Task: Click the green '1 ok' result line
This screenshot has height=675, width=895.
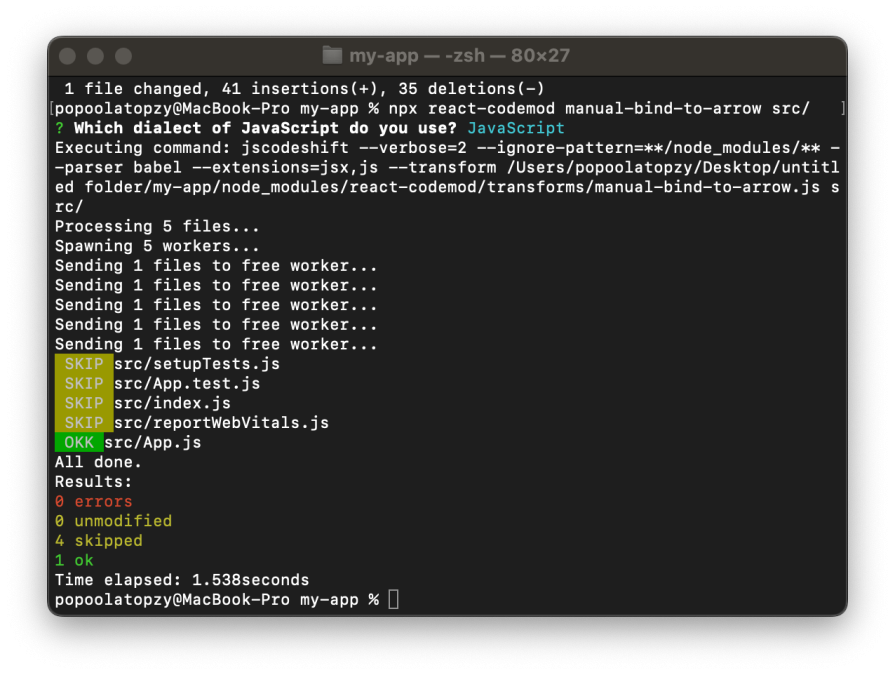Action: coord(74,560)
